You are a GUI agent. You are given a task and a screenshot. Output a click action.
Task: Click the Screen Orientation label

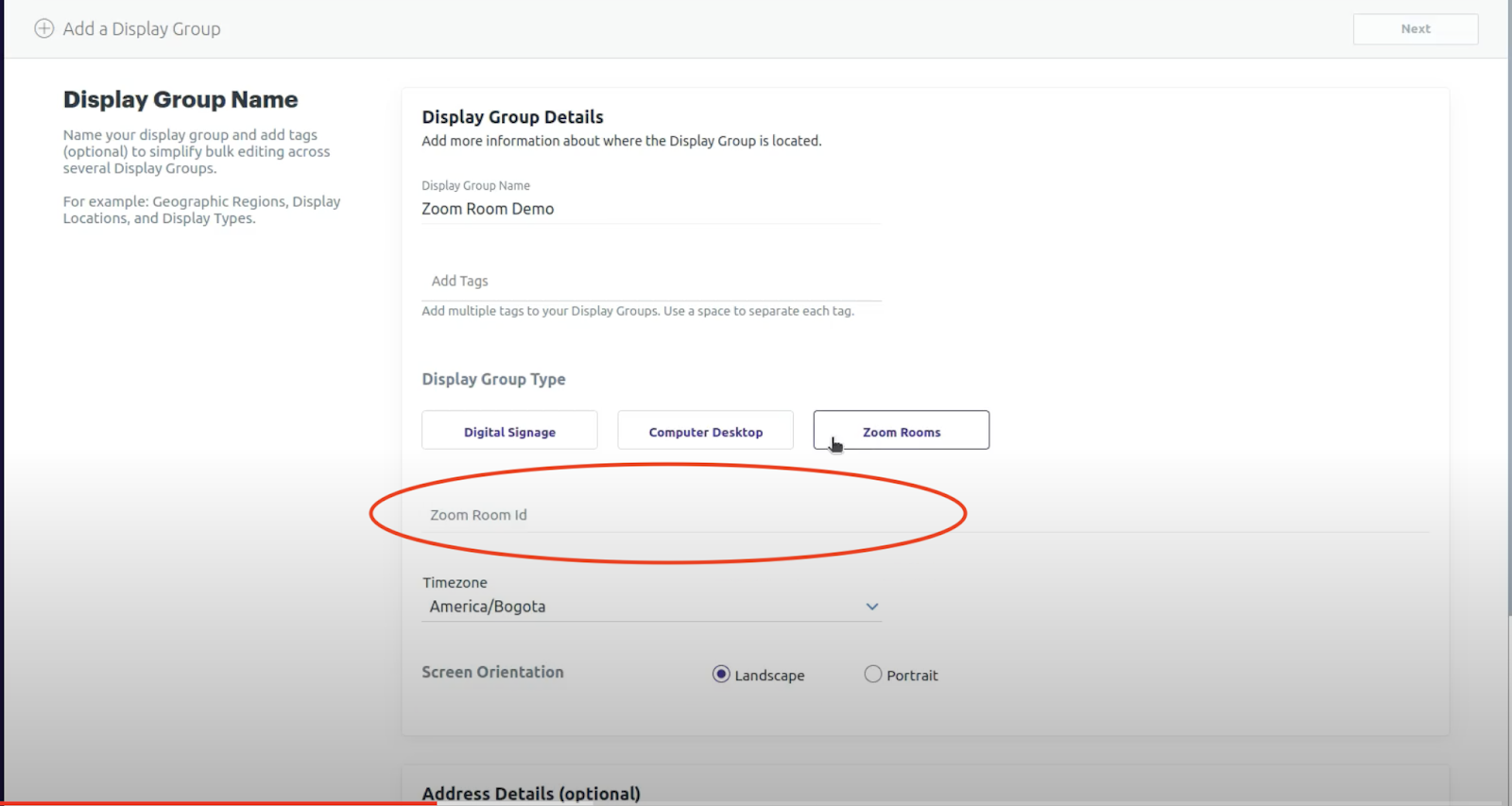click(492, 672)
